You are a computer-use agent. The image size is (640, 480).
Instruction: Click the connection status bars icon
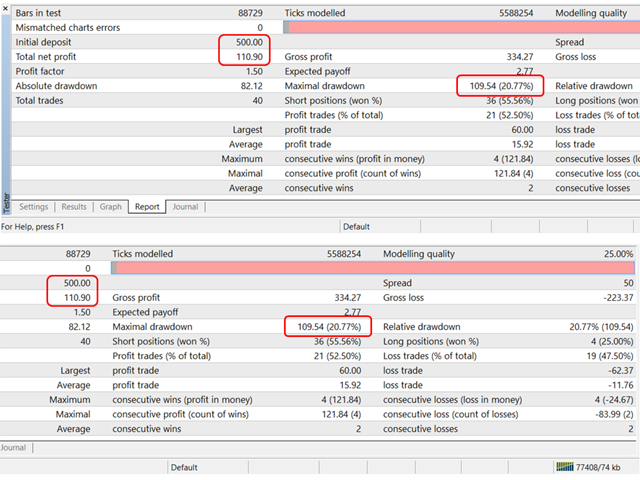[x=564, y=467]
